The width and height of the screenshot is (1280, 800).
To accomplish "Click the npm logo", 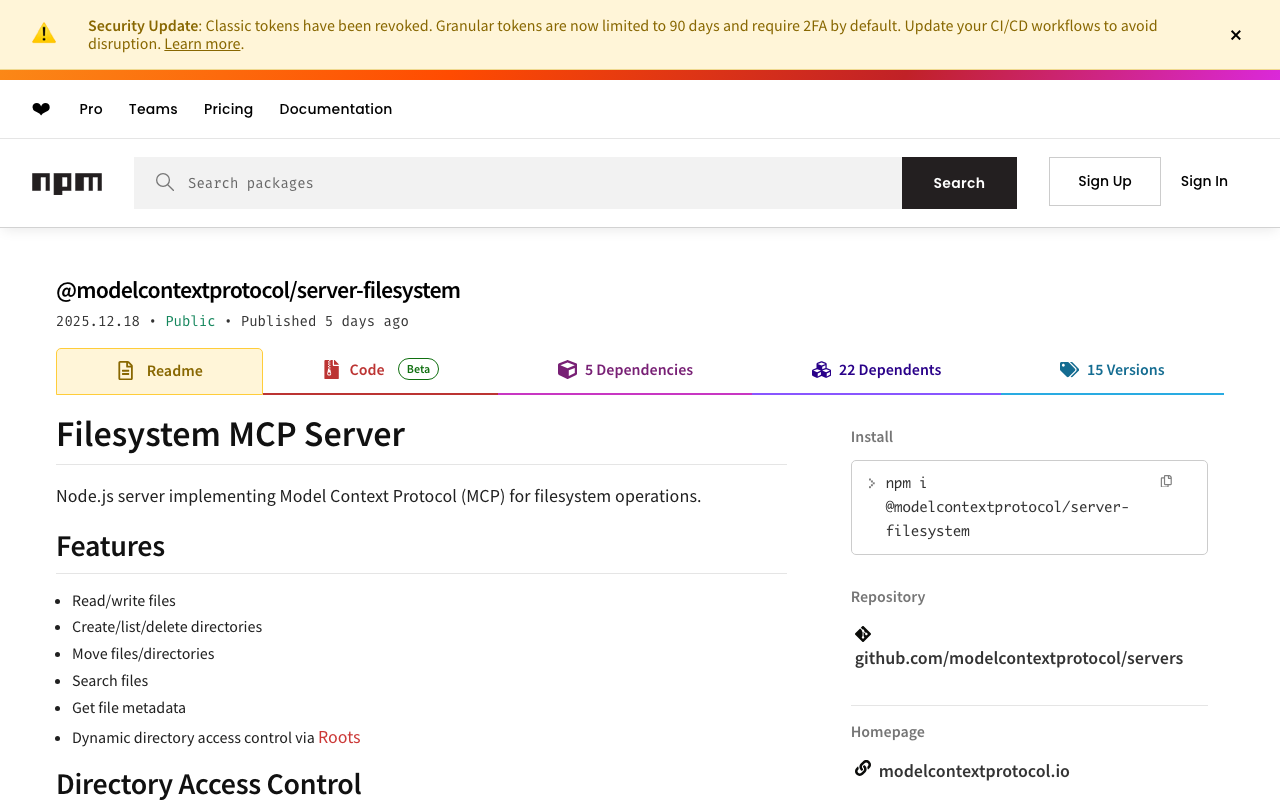I will 67,183.
